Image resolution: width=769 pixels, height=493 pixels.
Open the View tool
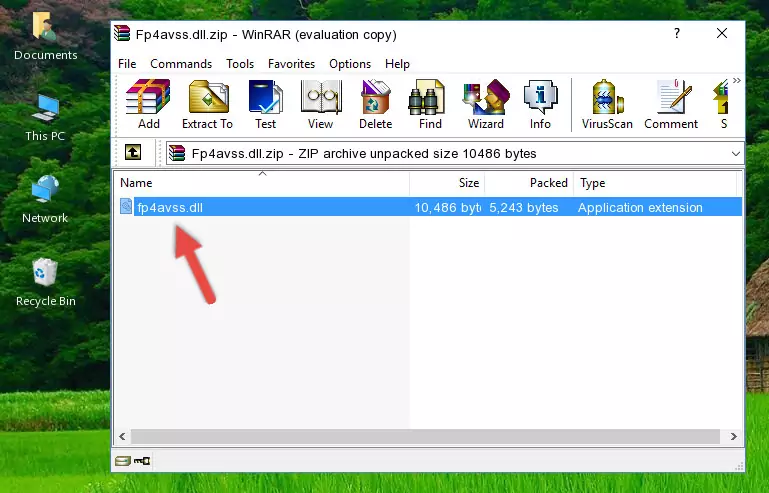click(x=321, y=104)
